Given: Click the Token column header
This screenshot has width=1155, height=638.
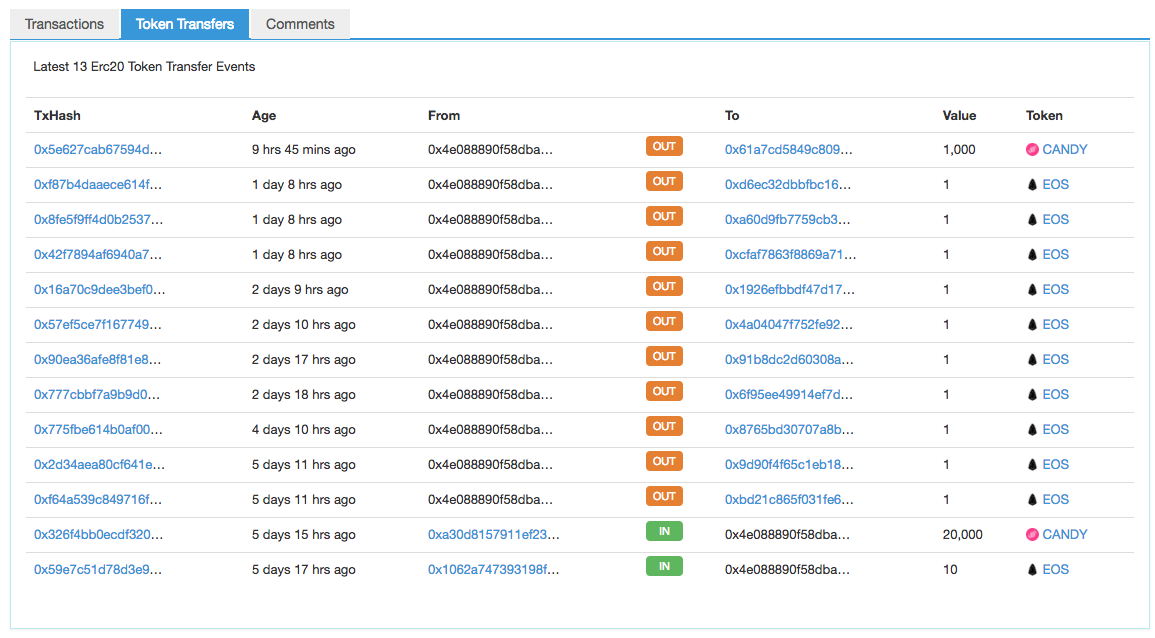Looking at the screenshot, I should pos(1044,116).
